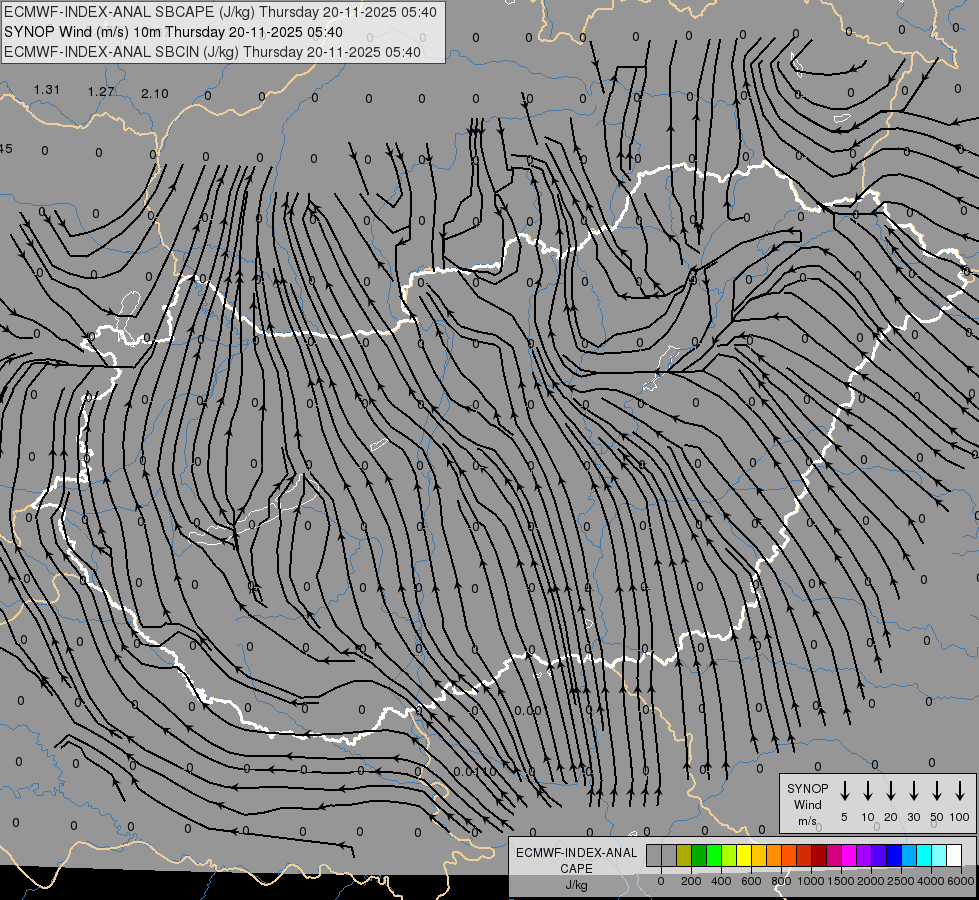Click the CAPE label in color legend
979x900 pixels.
[x=576, y=868]
